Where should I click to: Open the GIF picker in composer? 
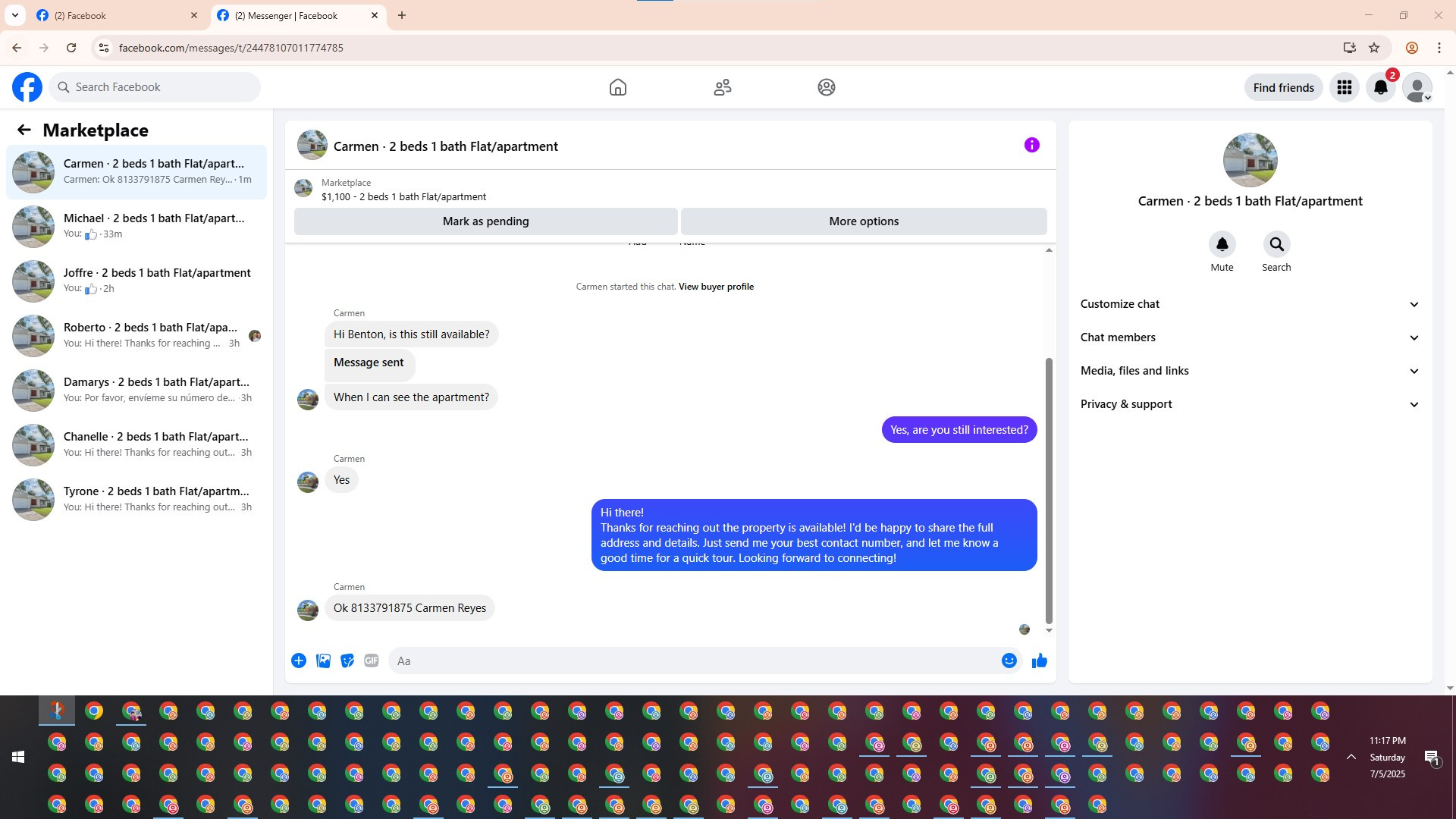tap(371, 661)
